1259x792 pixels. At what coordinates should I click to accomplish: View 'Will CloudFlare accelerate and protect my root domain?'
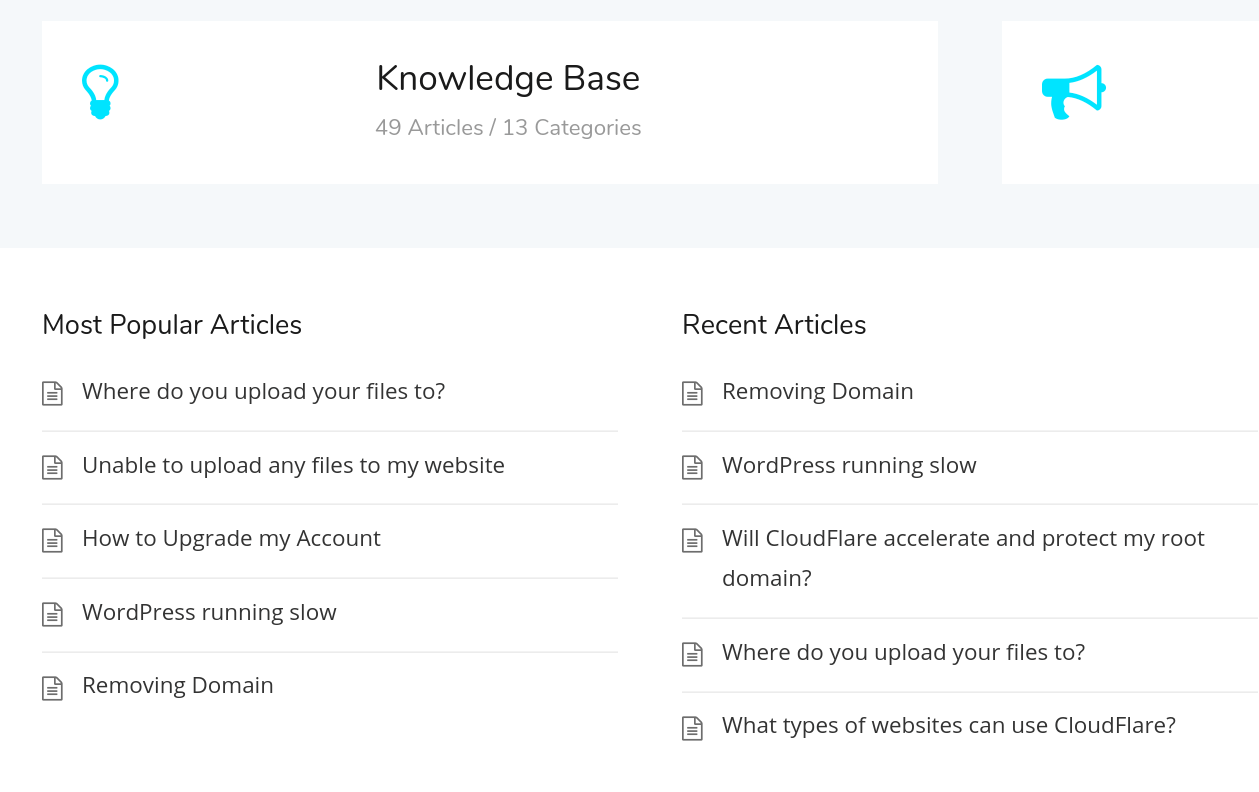point(963,558)
